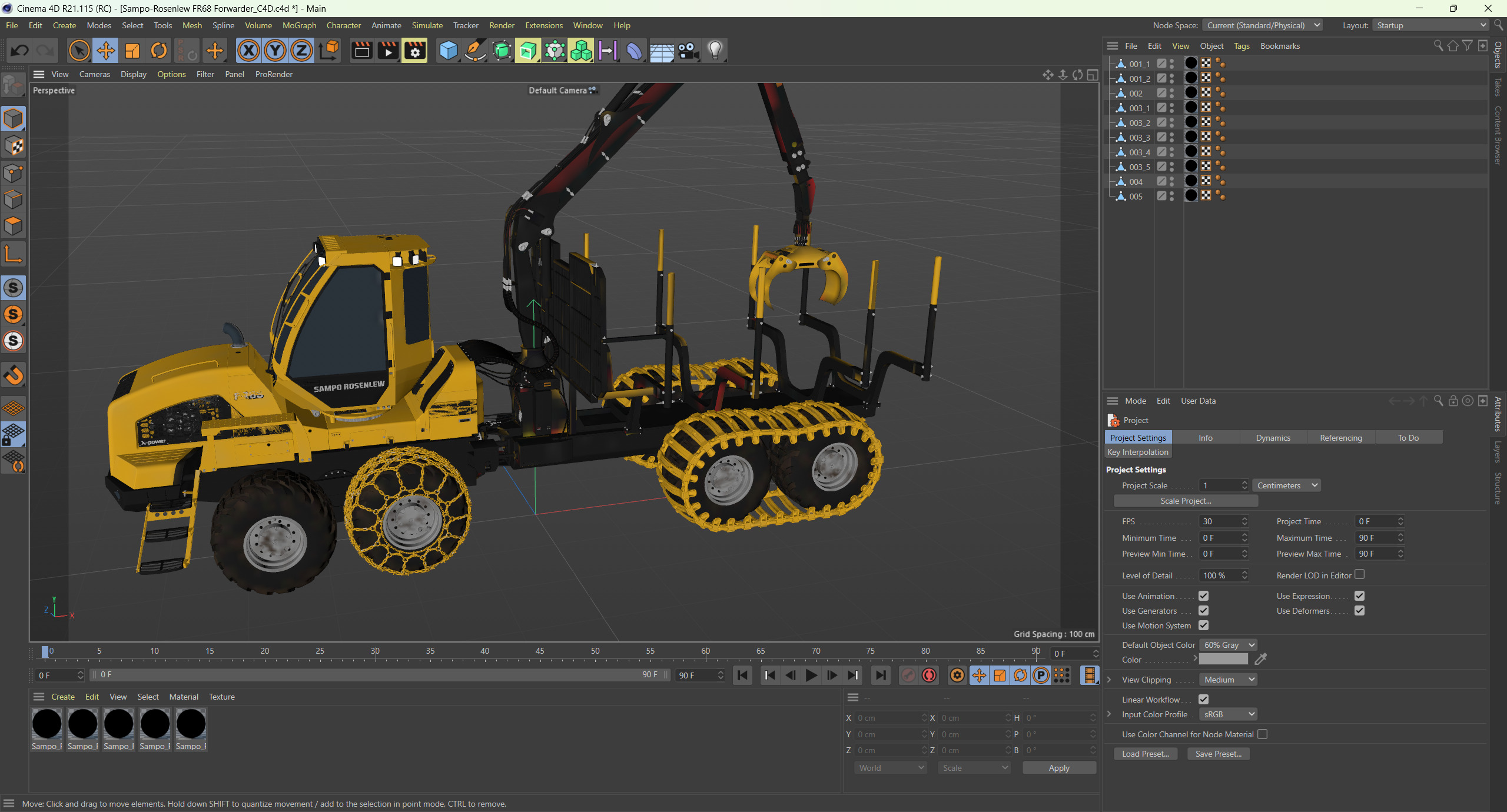The image size is (1507, 812).
Task: Open the Centimeters unit dropdown
Action: pos(1286,485)
